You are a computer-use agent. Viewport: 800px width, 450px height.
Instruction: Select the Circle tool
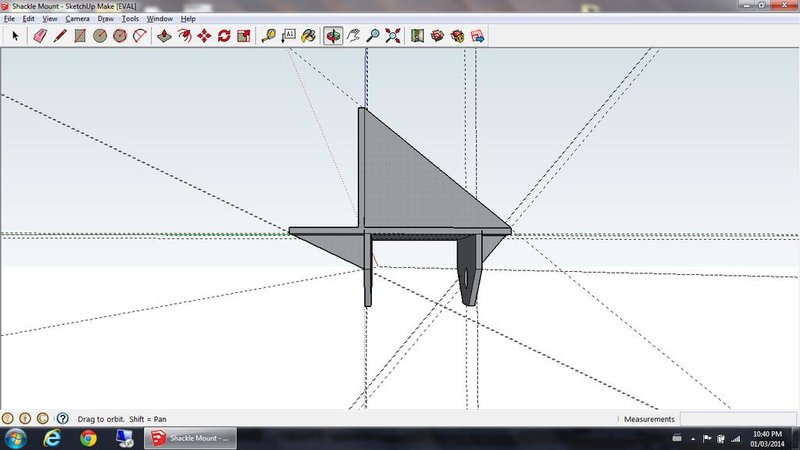click(x=100, y=36)
